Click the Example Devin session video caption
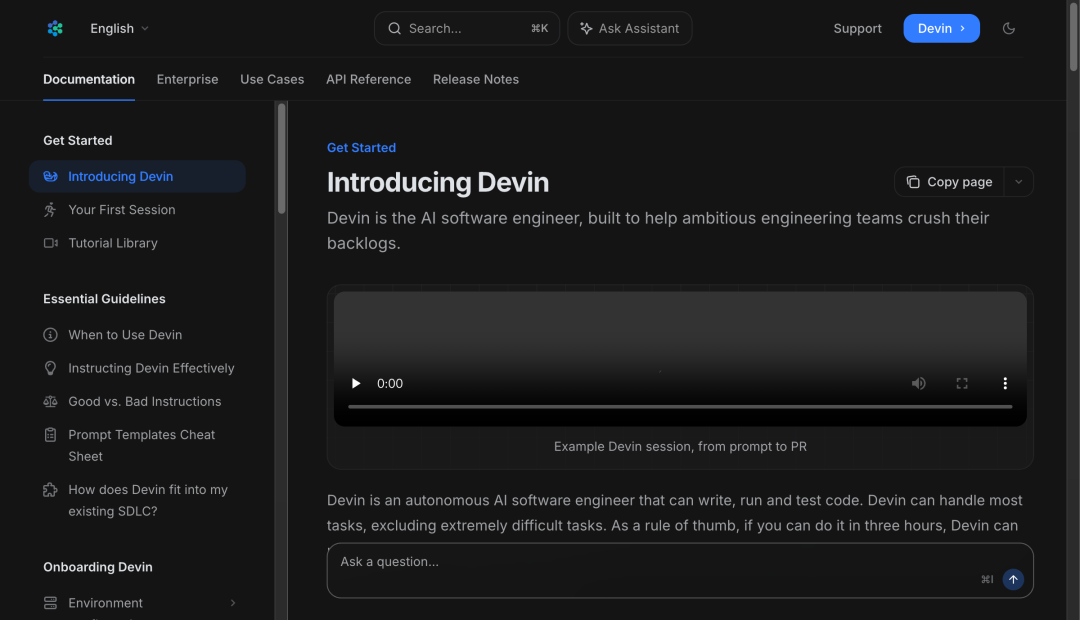 point(681,446)
